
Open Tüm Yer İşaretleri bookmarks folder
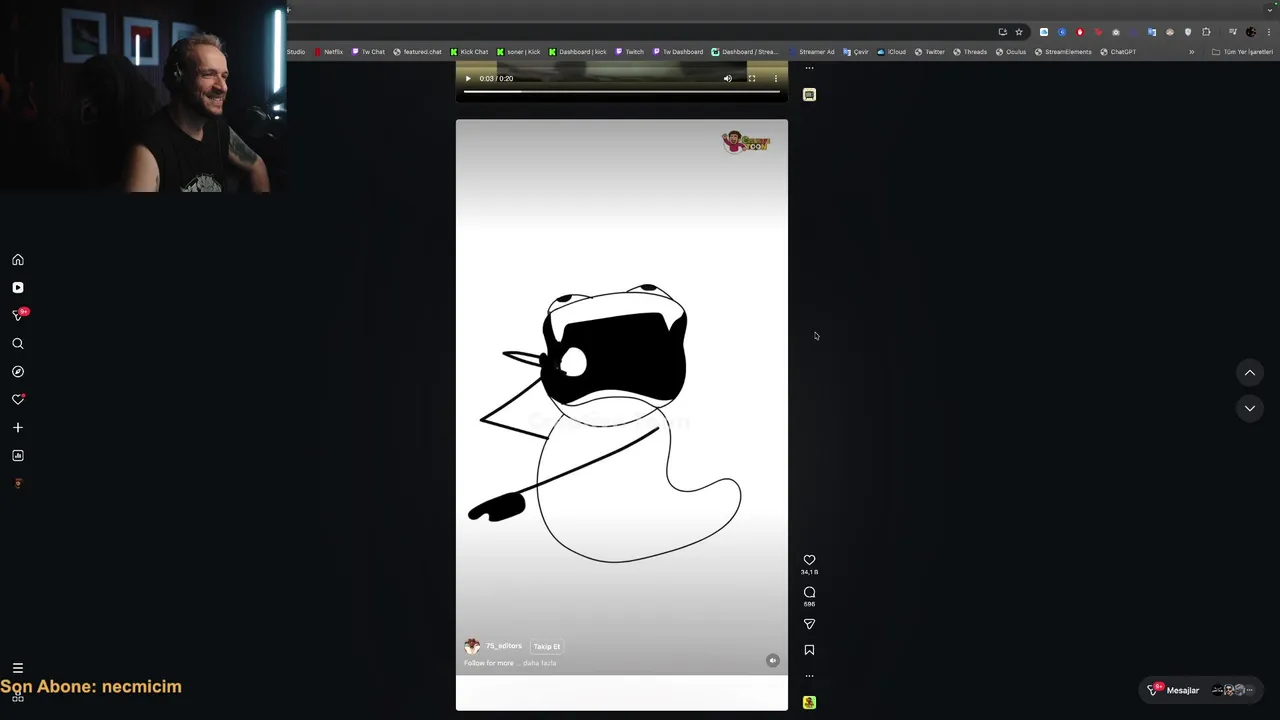tap(1242, 52)
